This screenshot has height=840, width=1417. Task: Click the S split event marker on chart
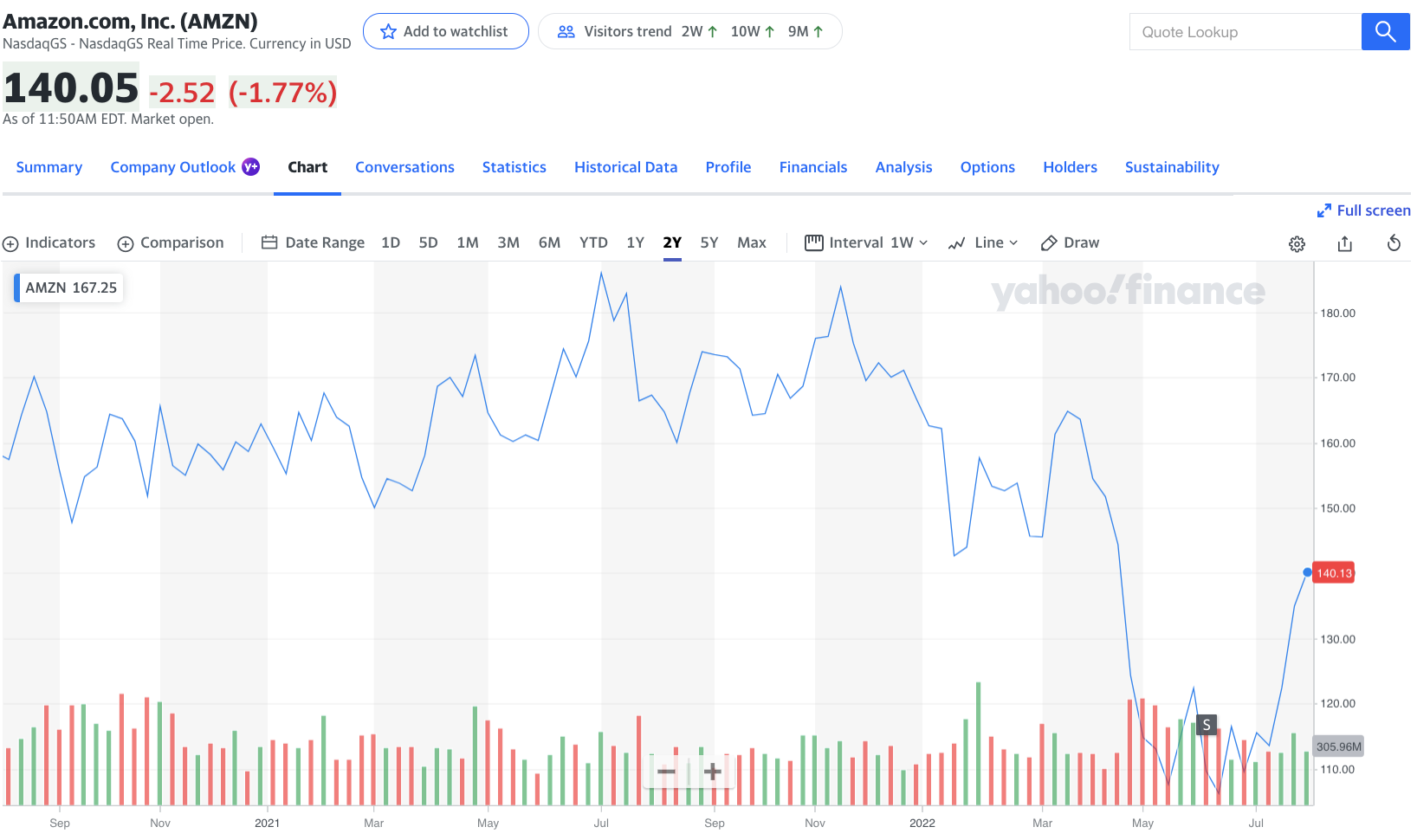click(1207, 725)
